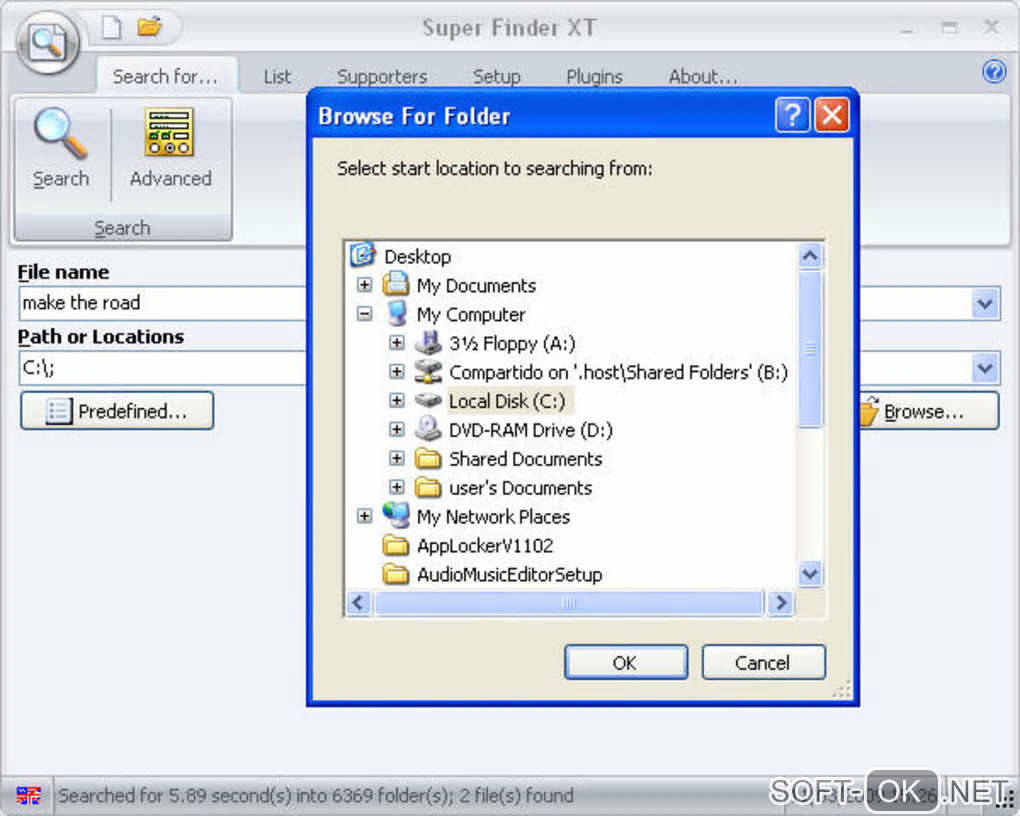Click the magnifying glass Search icon

click(60, 134)
